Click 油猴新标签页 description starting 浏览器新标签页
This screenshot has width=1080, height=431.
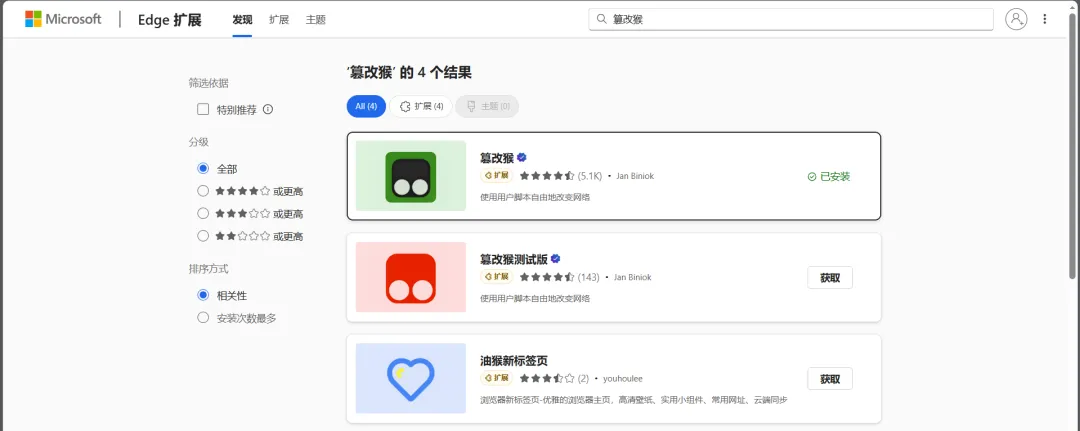(x=634, y=400)
